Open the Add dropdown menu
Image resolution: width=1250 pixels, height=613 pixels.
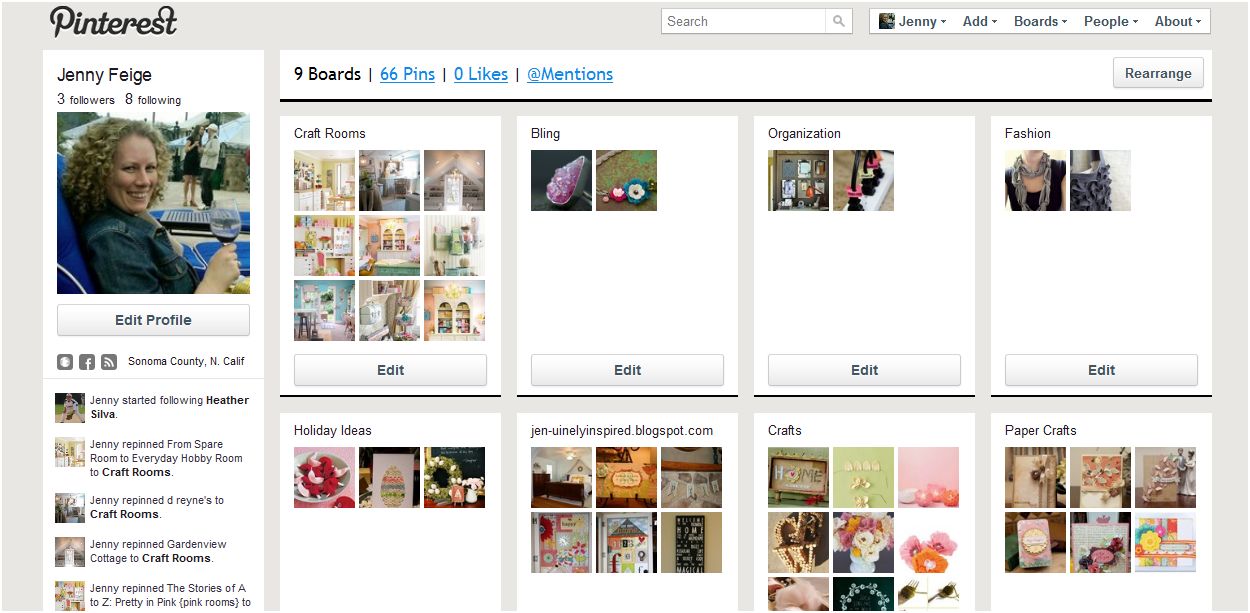click(979, 21)
